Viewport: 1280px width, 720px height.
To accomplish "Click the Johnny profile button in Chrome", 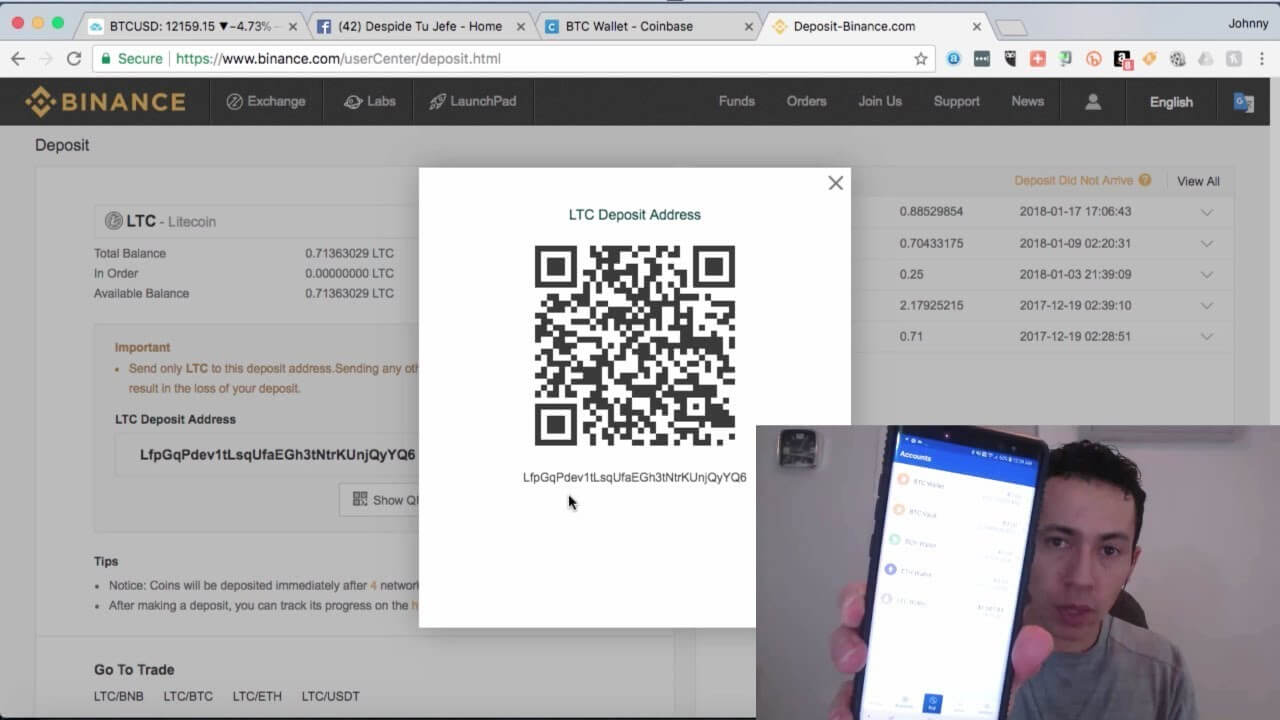I will tap(1248, 23).
